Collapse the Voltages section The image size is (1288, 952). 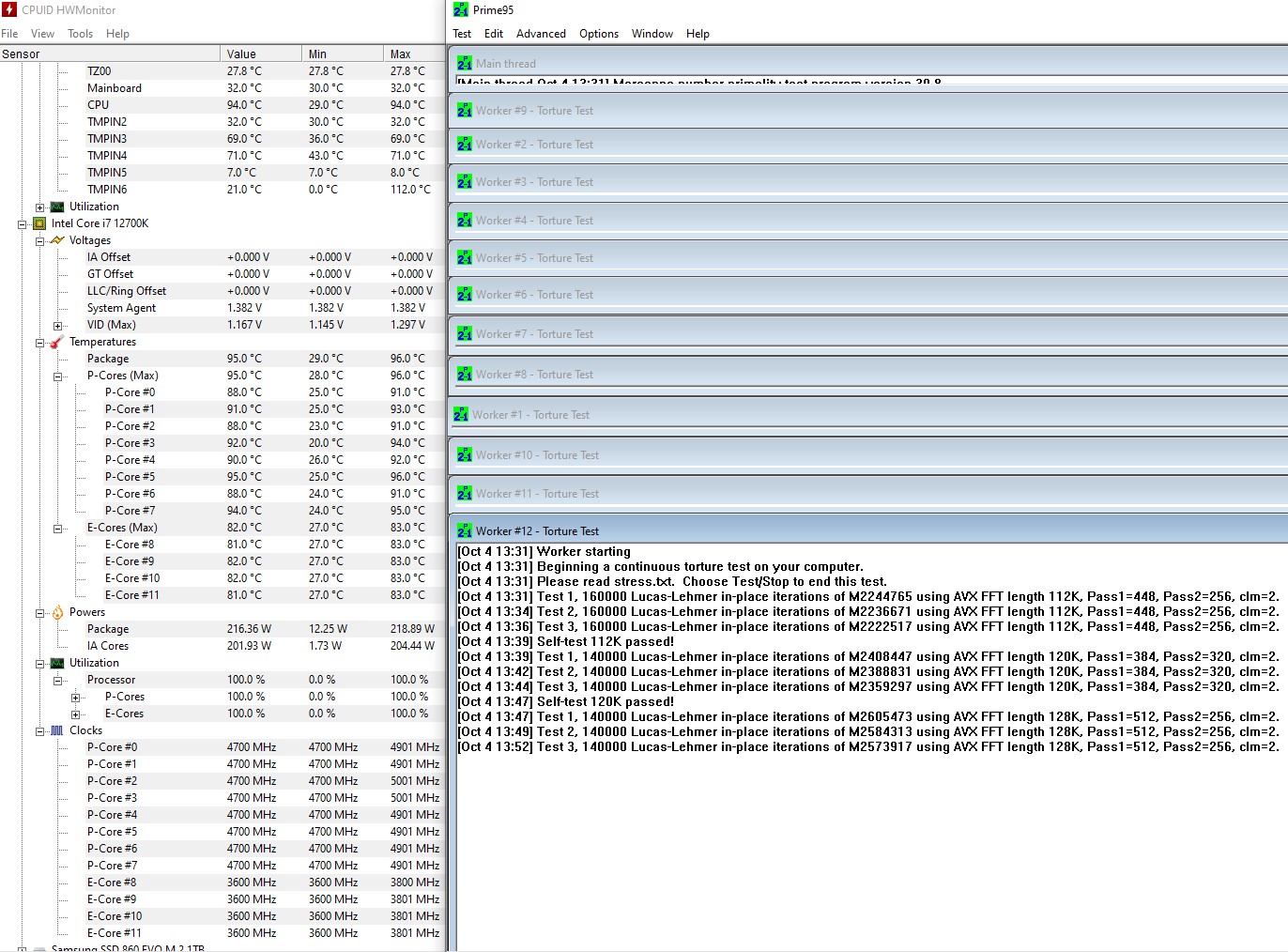[x=39, y=241]
